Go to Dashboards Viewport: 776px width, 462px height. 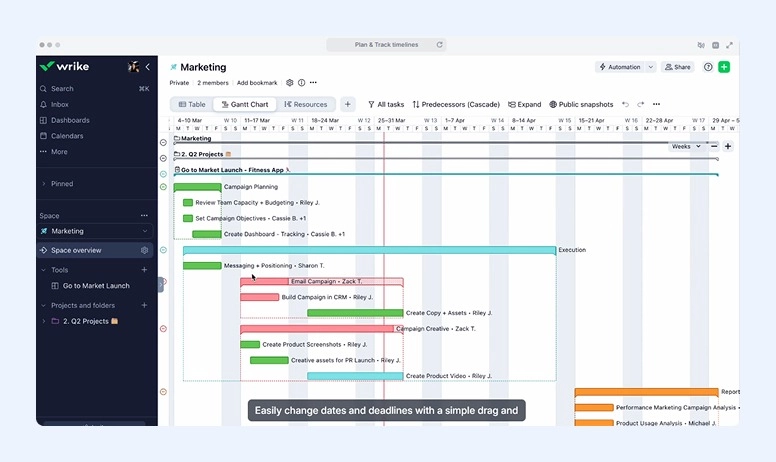pos(70,120)
